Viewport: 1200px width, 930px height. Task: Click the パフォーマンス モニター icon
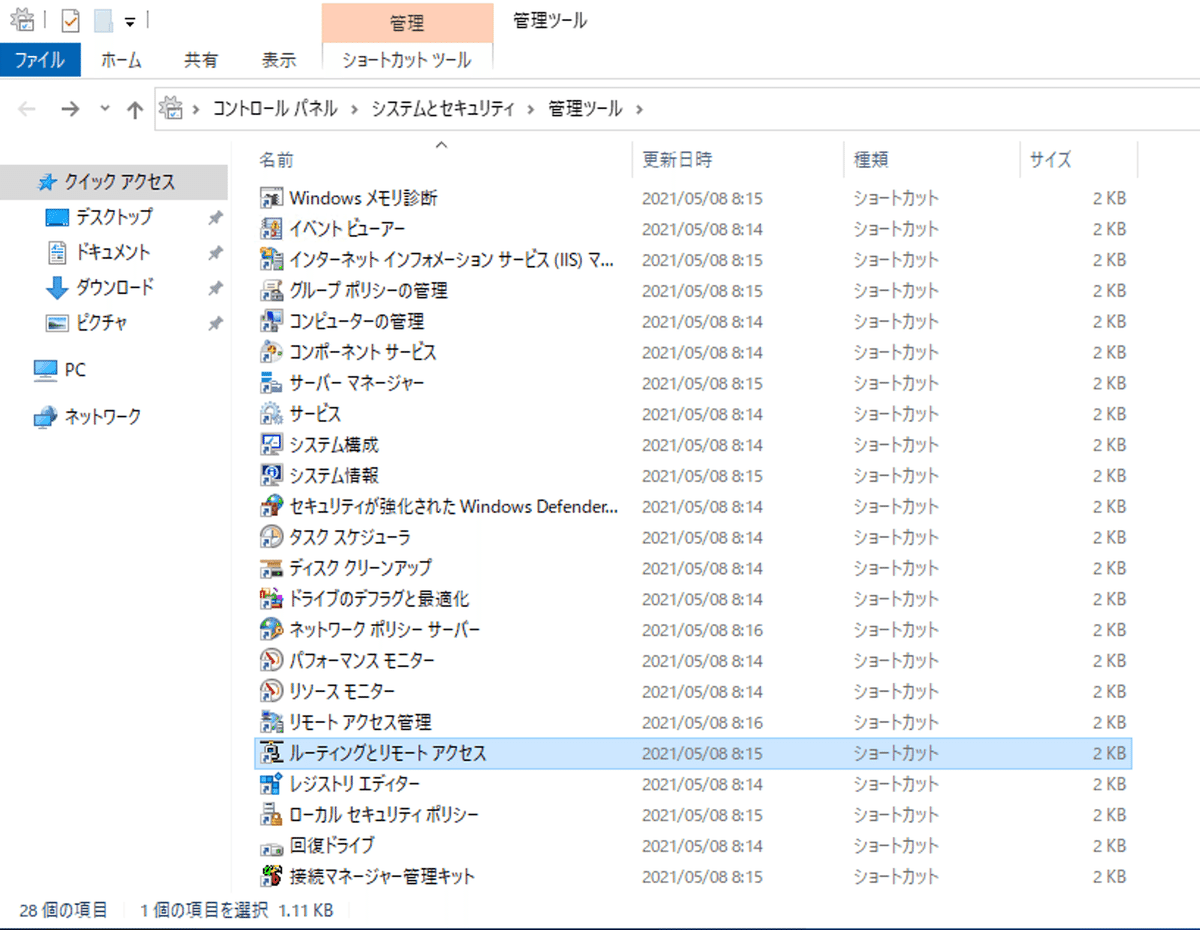[272, 661]
